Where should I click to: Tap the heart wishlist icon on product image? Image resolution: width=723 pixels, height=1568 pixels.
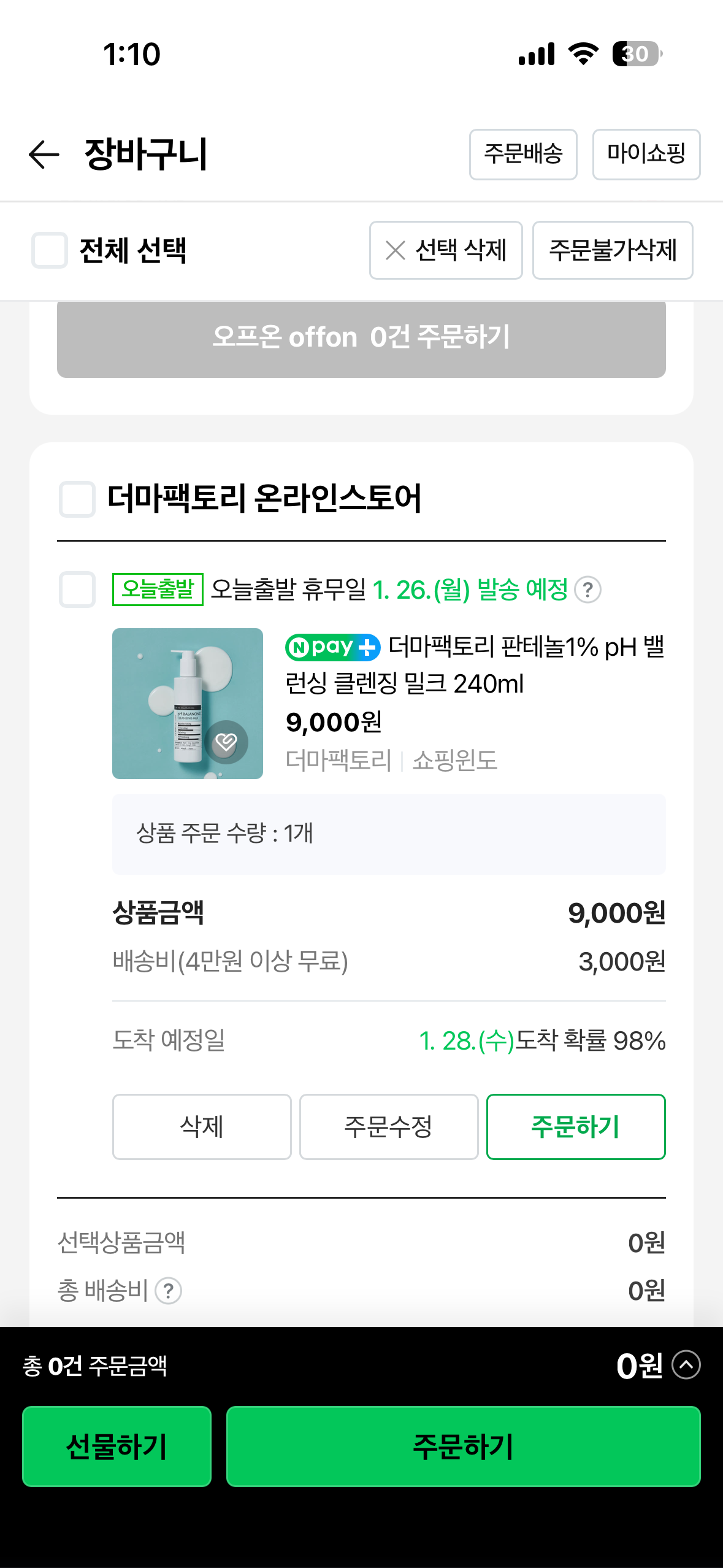[226, 742]
